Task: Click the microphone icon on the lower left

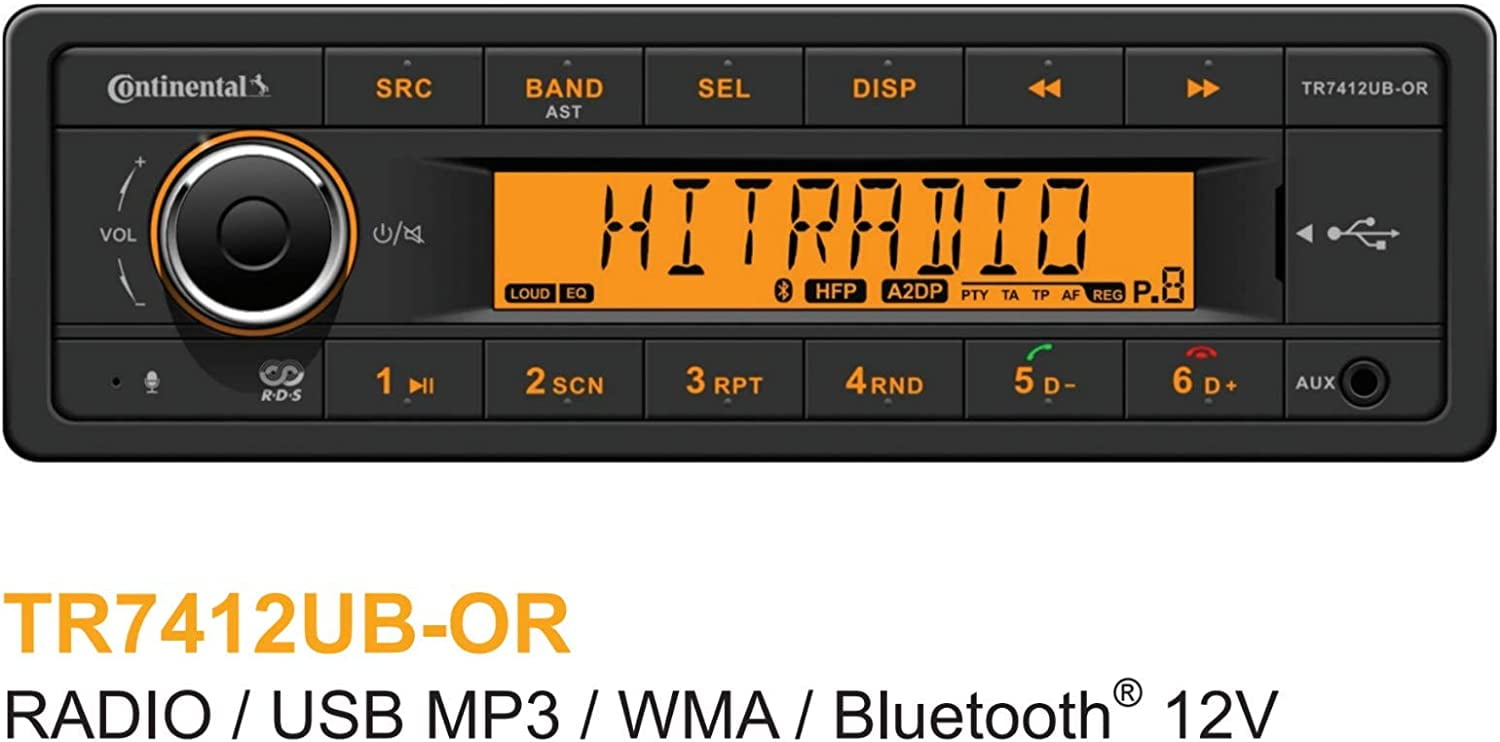Action: (x=151, y=382)
